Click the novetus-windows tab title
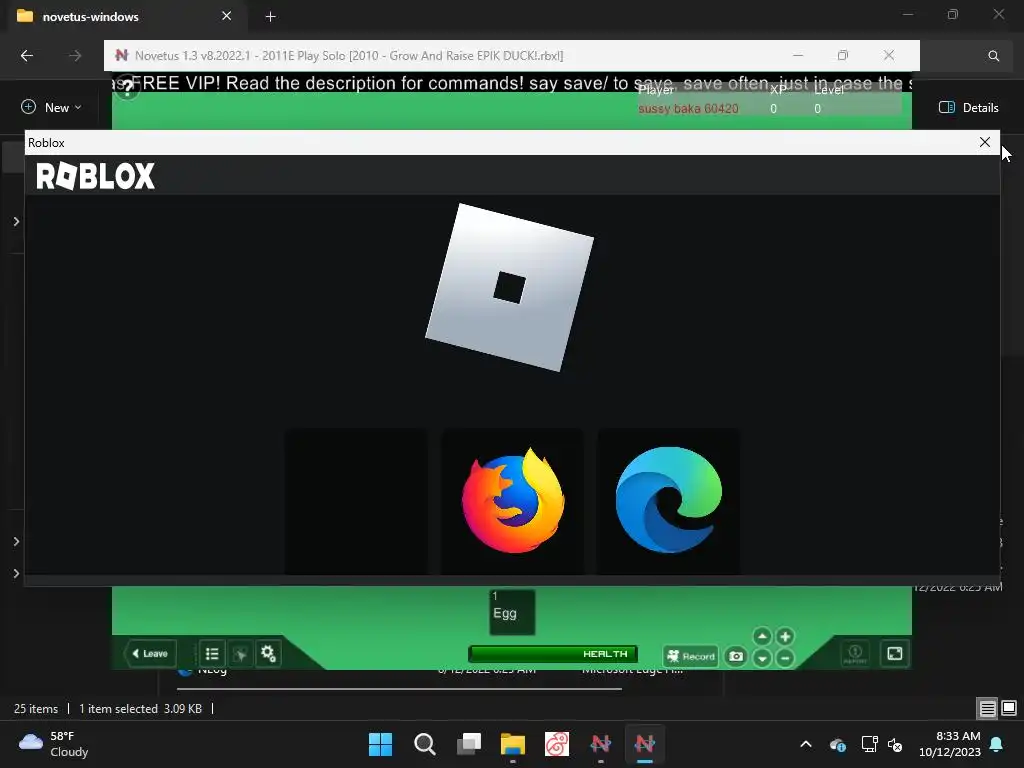Viewport: 1024px width, 768px height. [x=91, y=17]
